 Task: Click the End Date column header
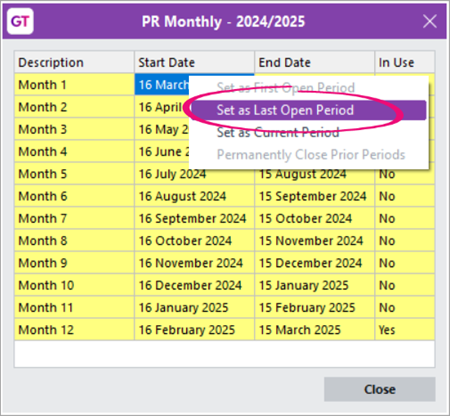[x=315, y=62]
